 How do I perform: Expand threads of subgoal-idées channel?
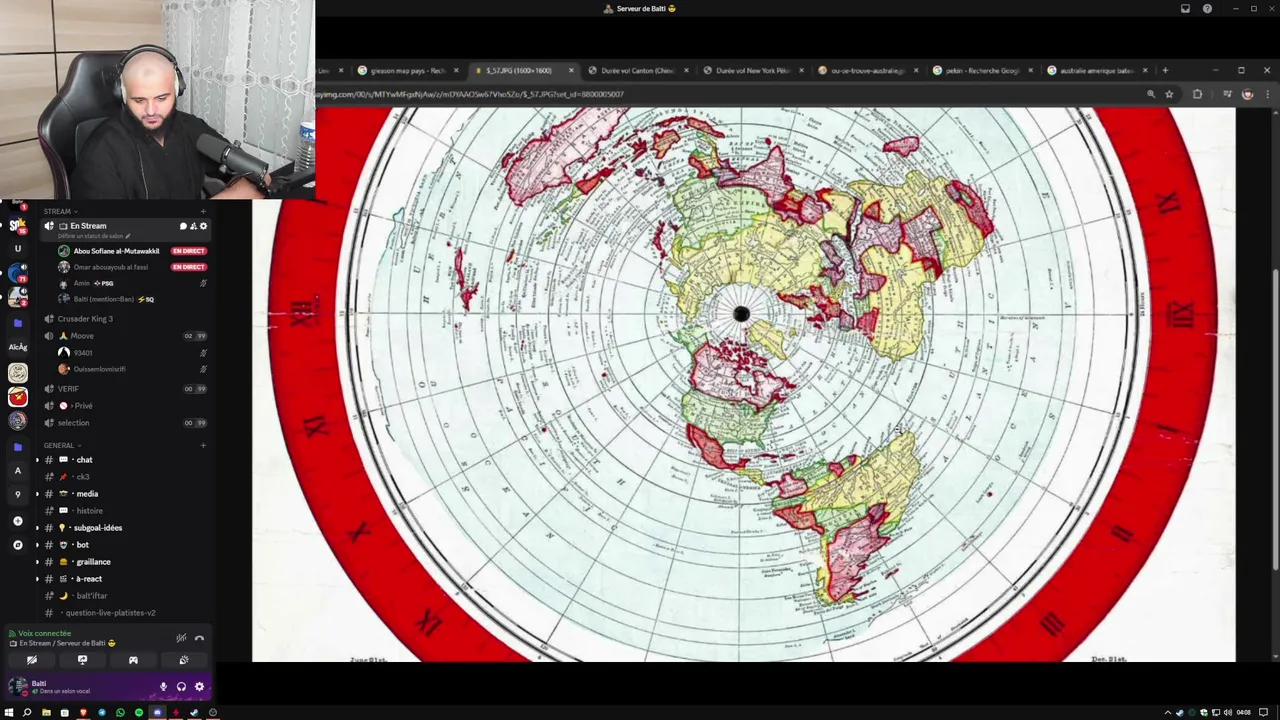point(38,528)
